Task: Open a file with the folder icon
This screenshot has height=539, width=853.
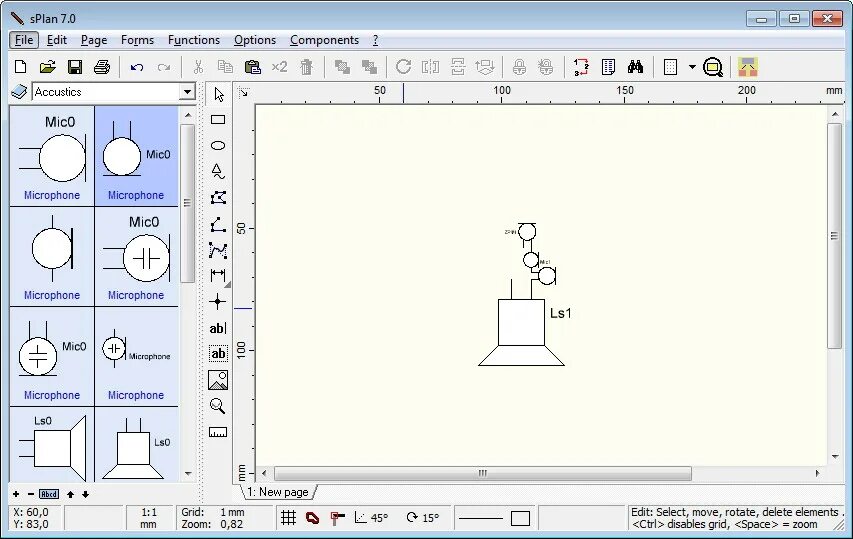Action: [x=48, y=67]
